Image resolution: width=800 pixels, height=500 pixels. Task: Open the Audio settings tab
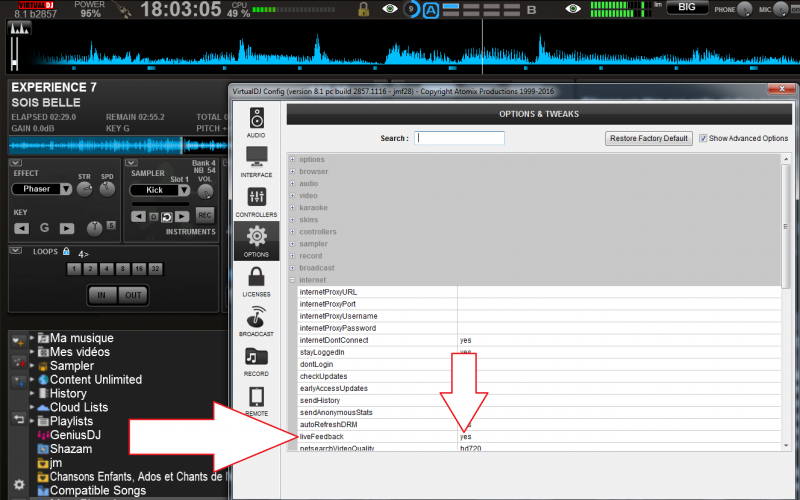[256, 122]
